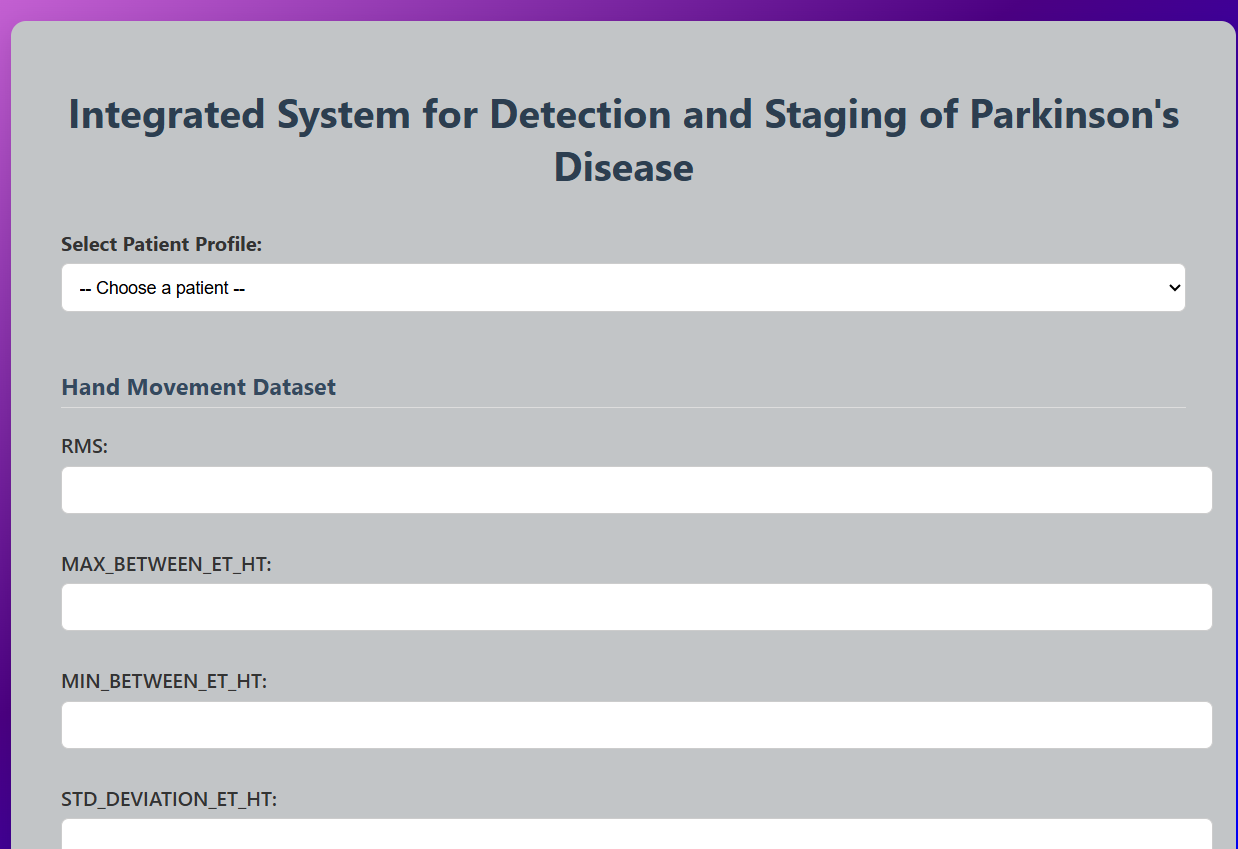Click the word "Disease" in the heading
Screen dimensions: 1238x849
coord(624,166)
